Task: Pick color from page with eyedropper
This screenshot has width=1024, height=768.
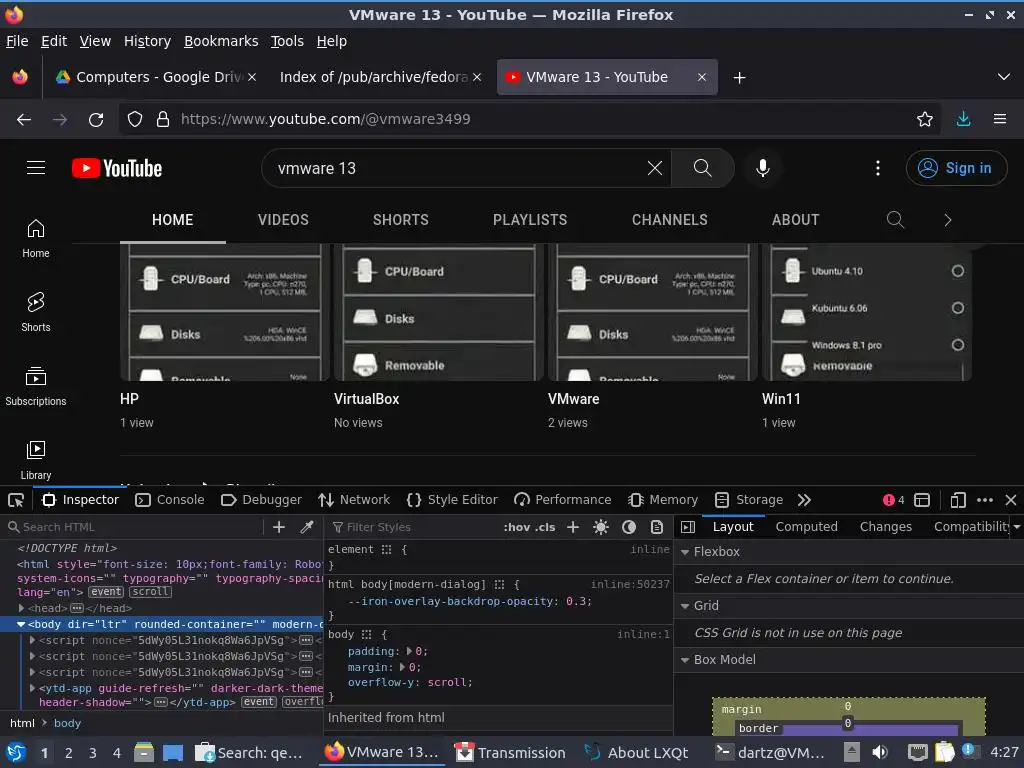Action: [x=306, y=527]
